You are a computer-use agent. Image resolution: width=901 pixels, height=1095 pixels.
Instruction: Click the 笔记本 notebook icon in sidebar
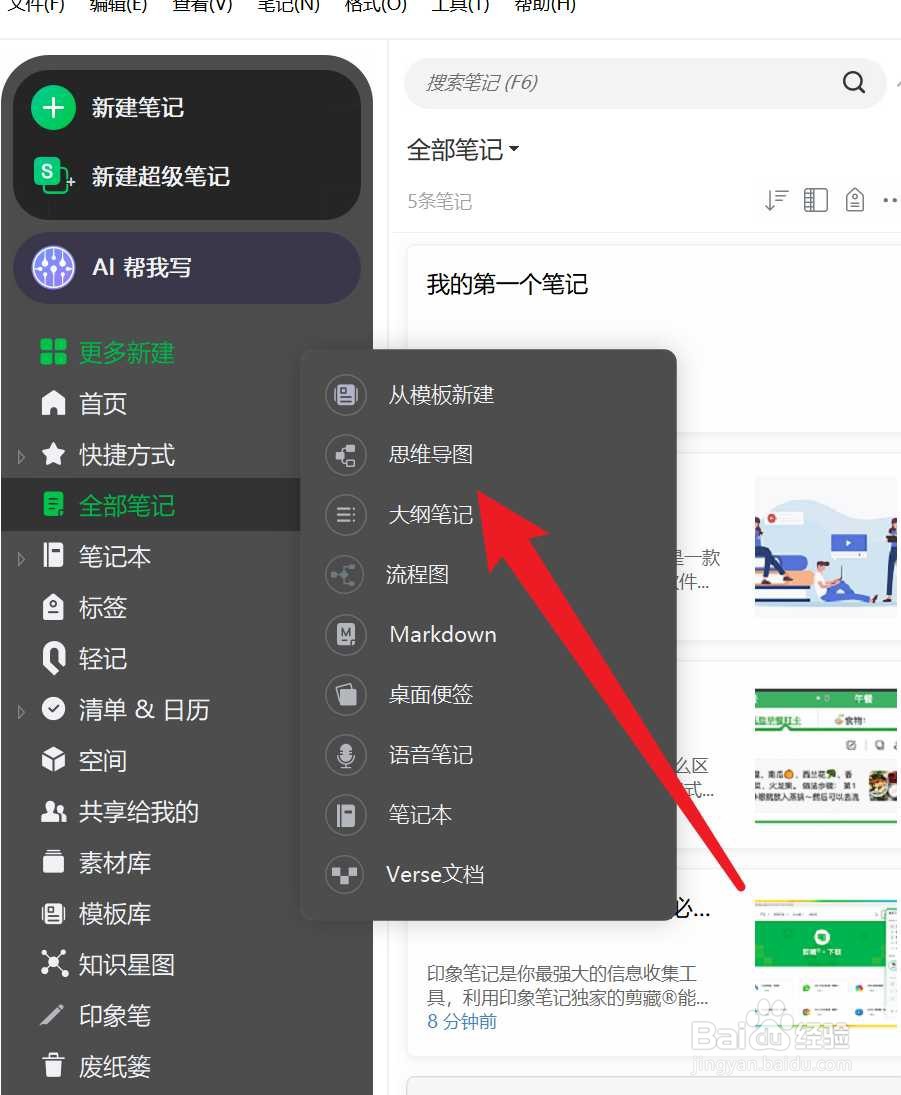53,555
